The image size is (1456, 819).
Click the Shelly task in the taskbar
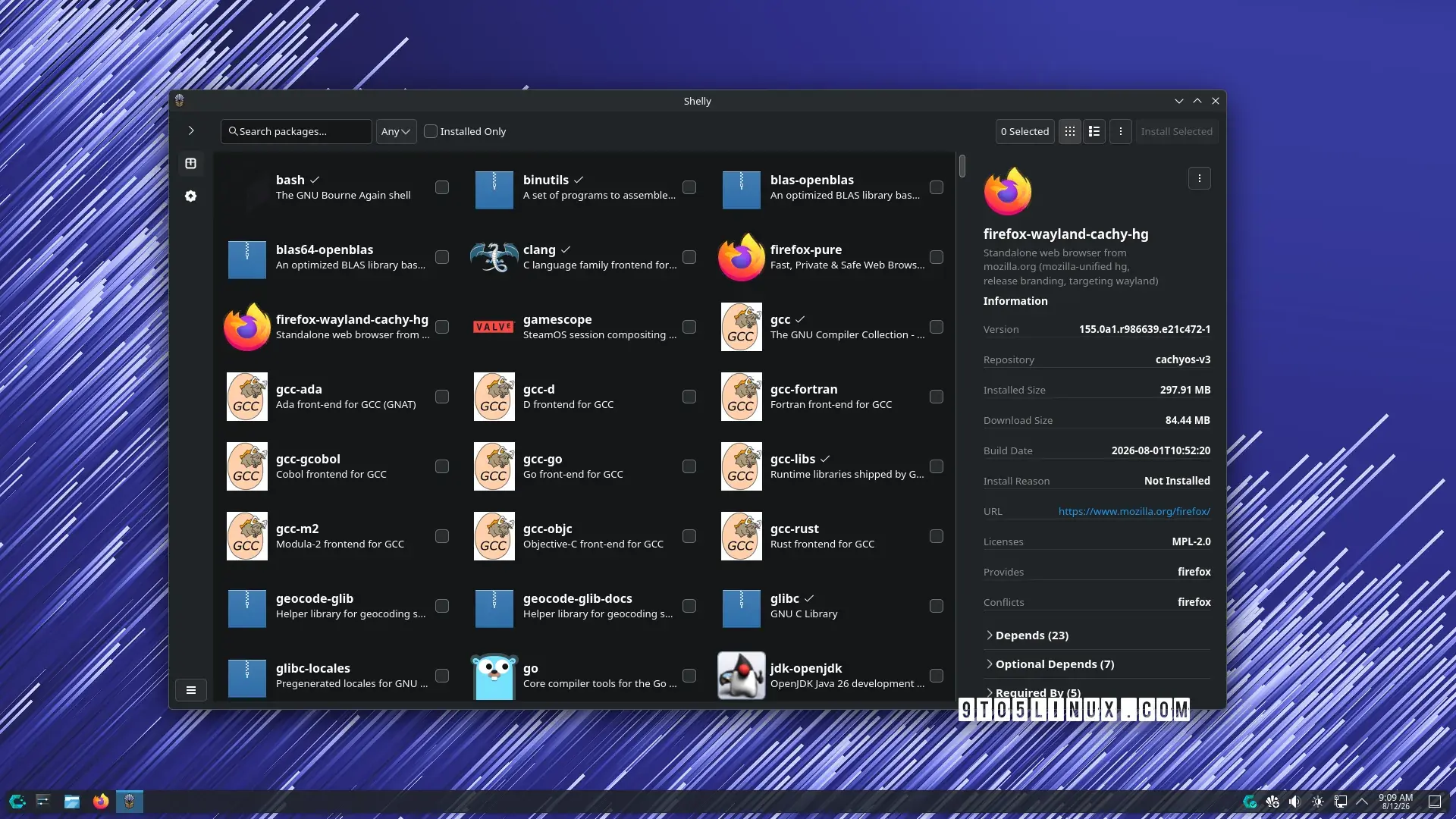[x=130, y=802]
